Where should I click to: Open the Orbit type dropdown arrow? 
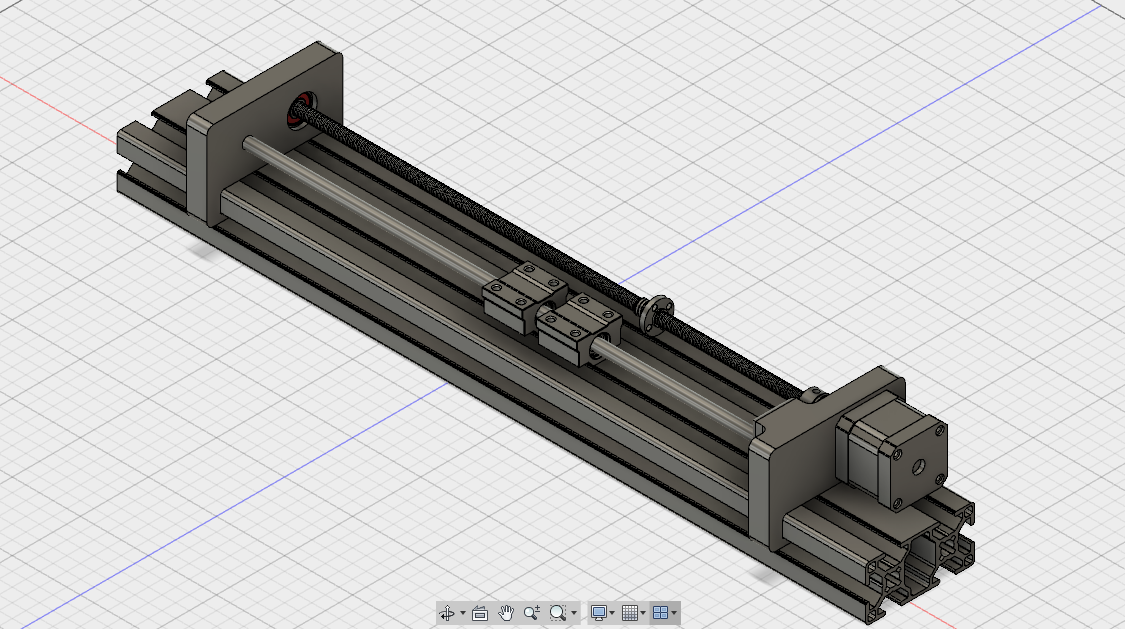pyautogui.click(x=463, y=613)
